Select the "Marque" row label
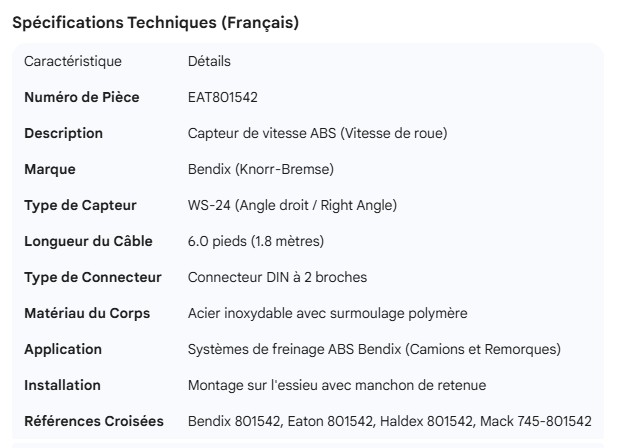Viewport: 617px width, 448px height. coord(50,169)
